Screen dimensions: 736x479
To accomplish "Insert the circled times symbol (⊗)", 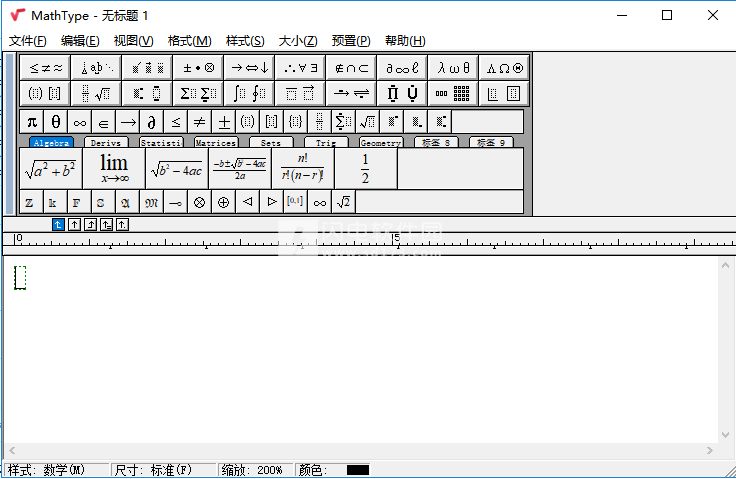I will tap(199, 202).
